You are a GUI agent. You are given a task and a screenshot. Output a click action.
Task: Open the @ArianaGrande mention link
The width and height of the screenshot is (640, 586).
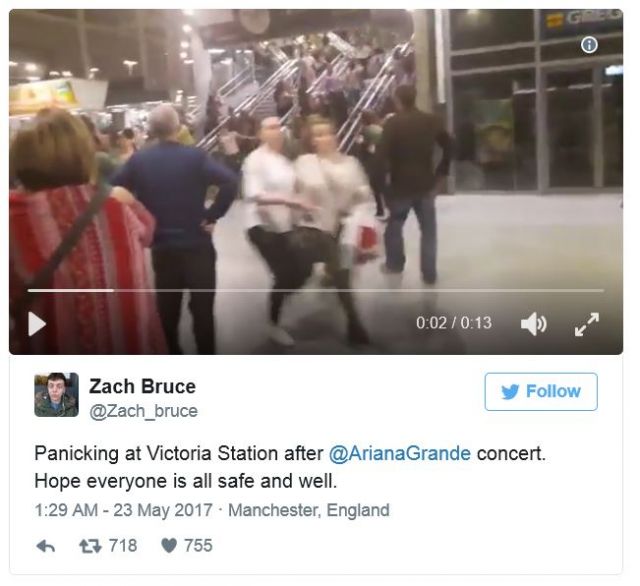[x=400, y=454]
